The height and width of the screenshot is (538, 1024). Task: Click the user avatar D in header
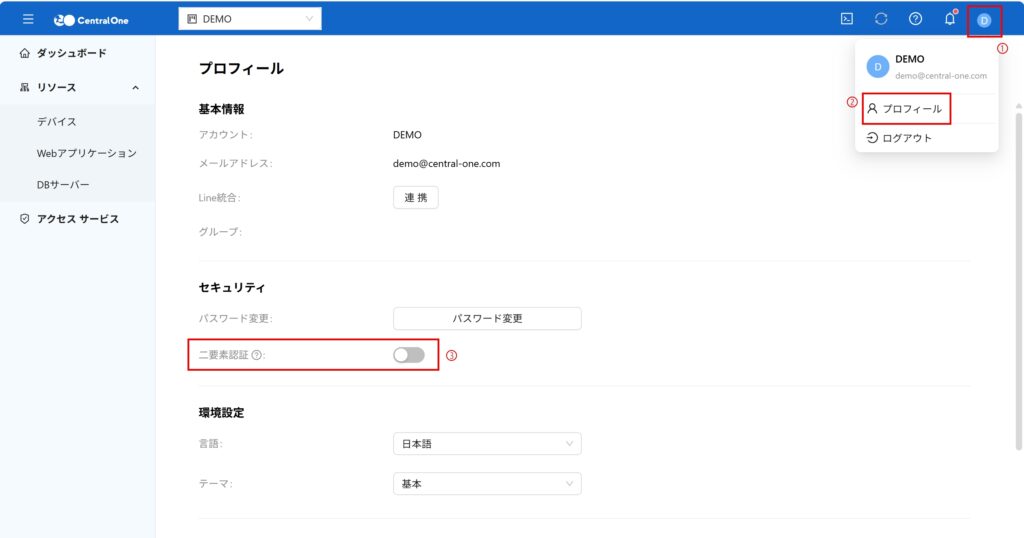(984, 20)
